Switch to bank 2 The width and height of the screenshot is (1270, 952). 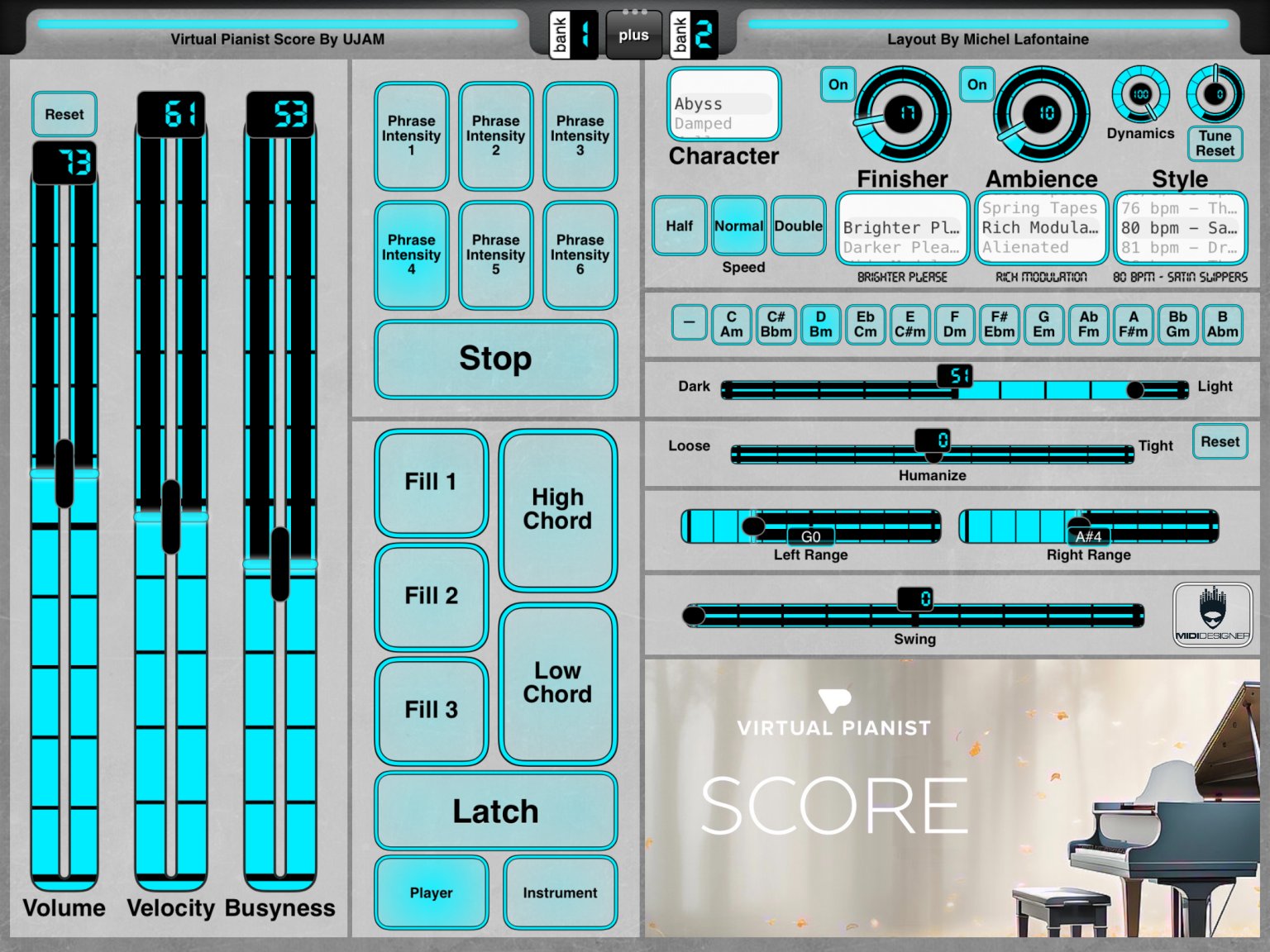point(693,35)
